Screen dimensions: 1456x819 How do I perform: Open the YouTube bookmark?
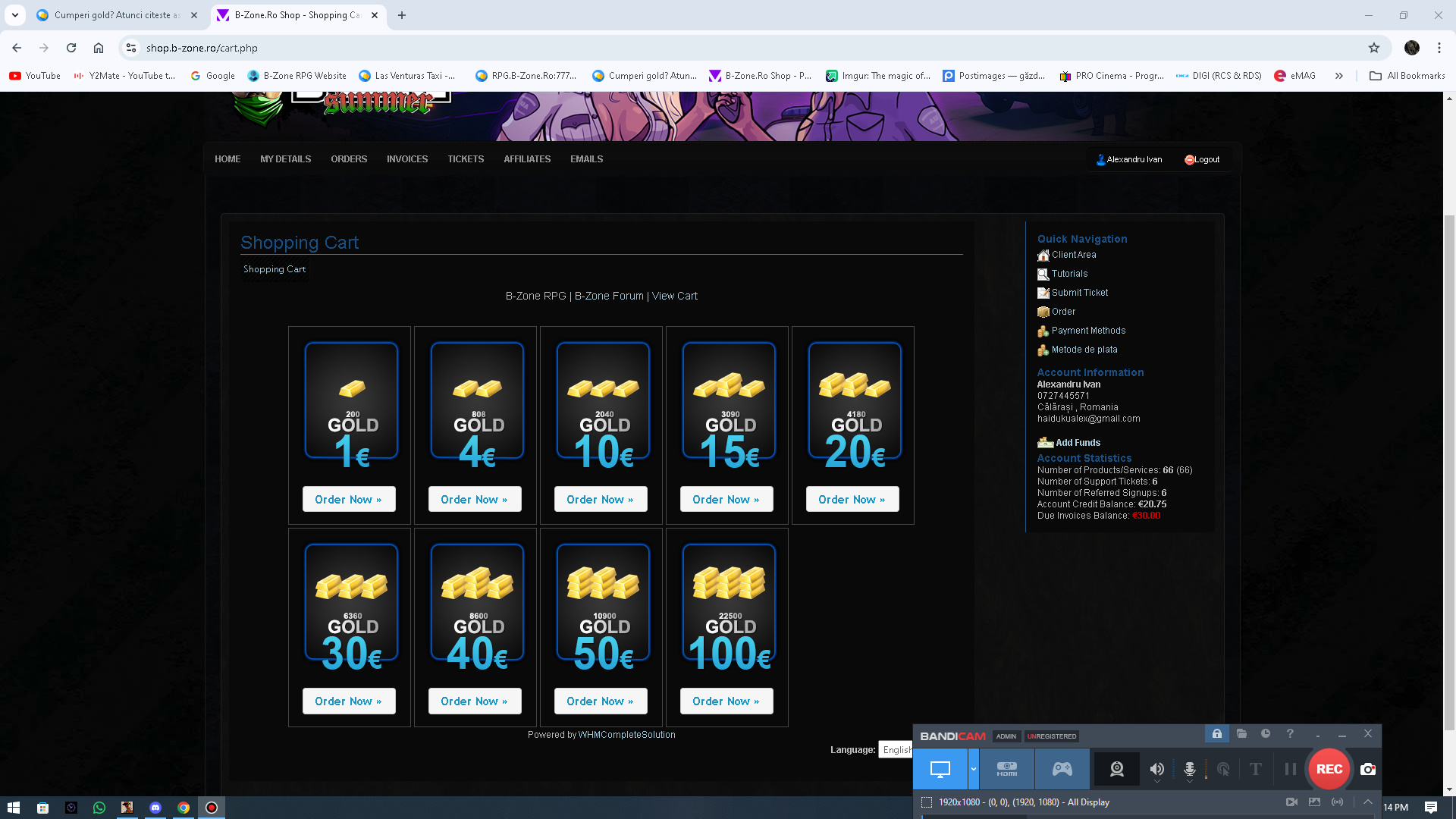35,76
